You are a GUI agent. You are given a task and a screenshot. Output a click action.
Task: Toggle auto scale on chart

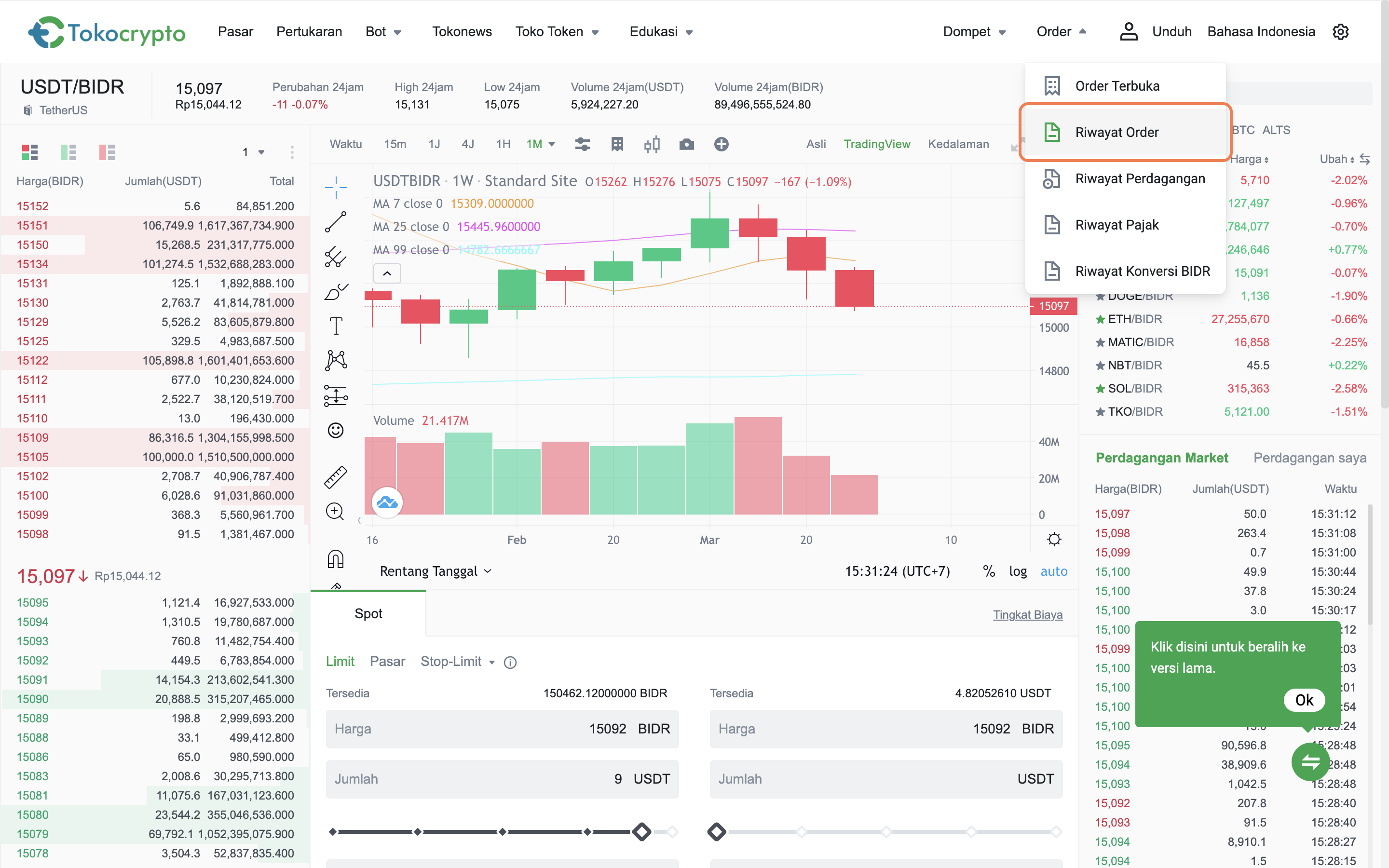coord(1054,571)
